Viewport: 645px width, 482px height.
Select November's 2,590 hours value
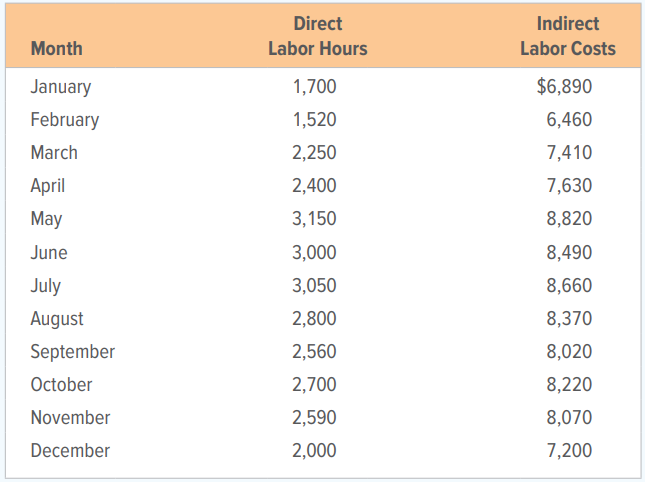pyautogui.click(x=315, y=418)
